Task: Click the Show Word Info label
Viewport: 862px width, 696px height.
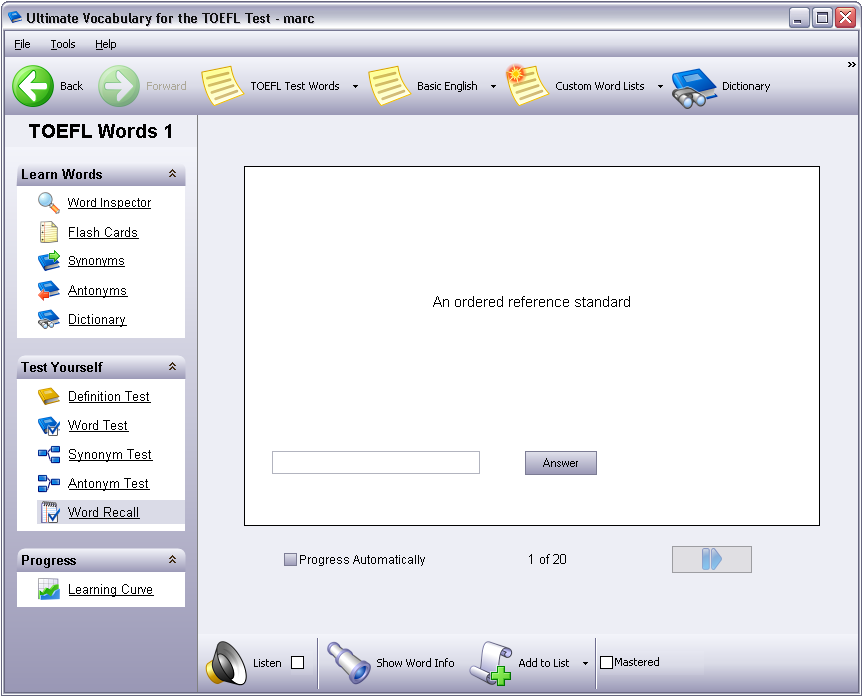Action: click(x=415, y=663)
